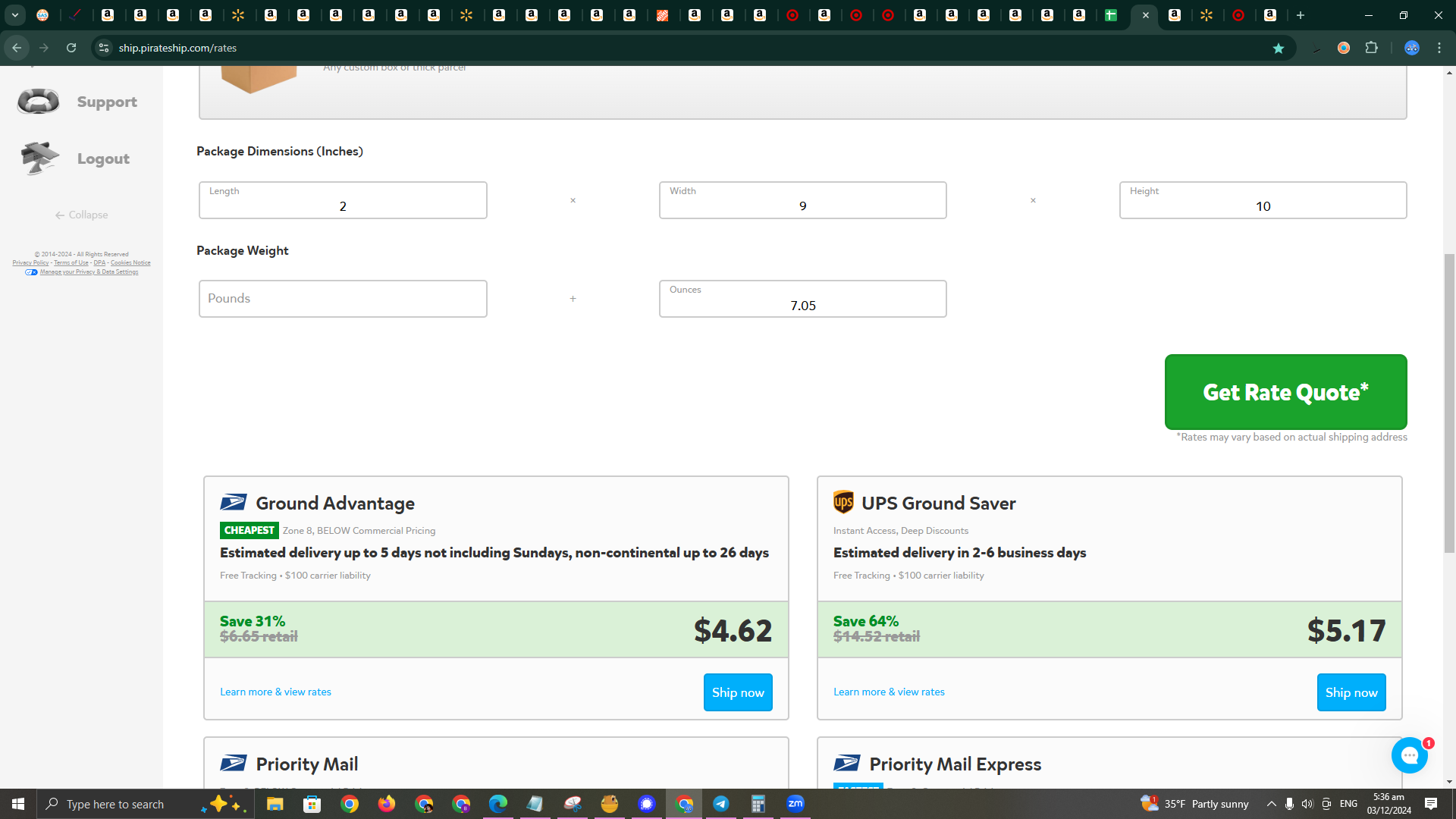The height and width of the screenshot is (819, 1456).
Task: Open the Terms of Use link
Action: click(71, 263)
